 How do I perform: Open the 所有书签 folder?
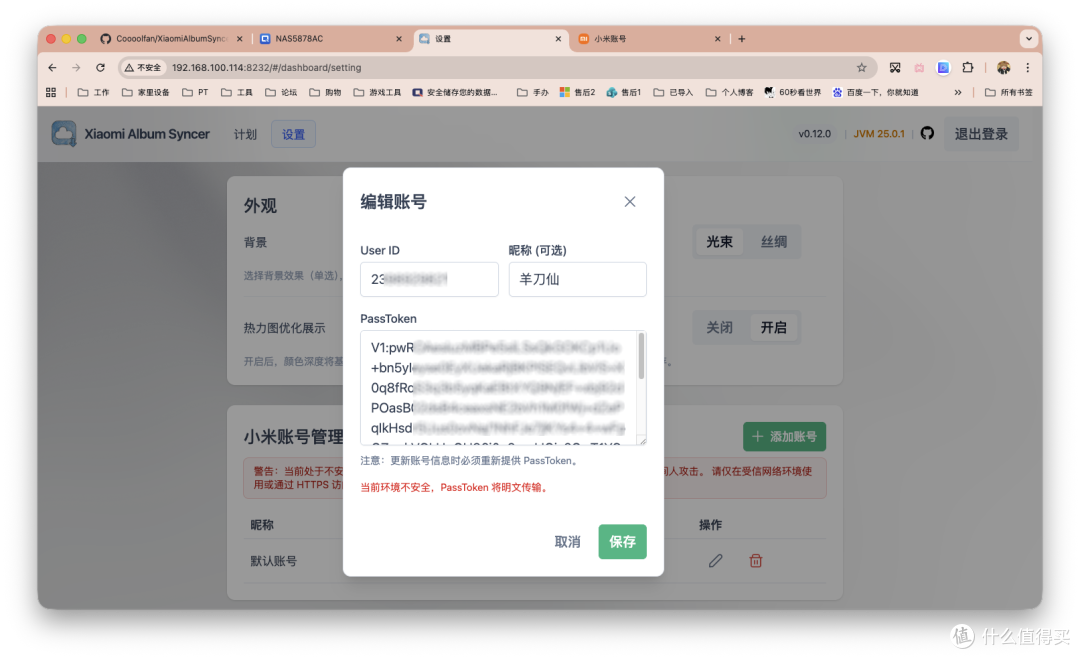[1009, 92]
